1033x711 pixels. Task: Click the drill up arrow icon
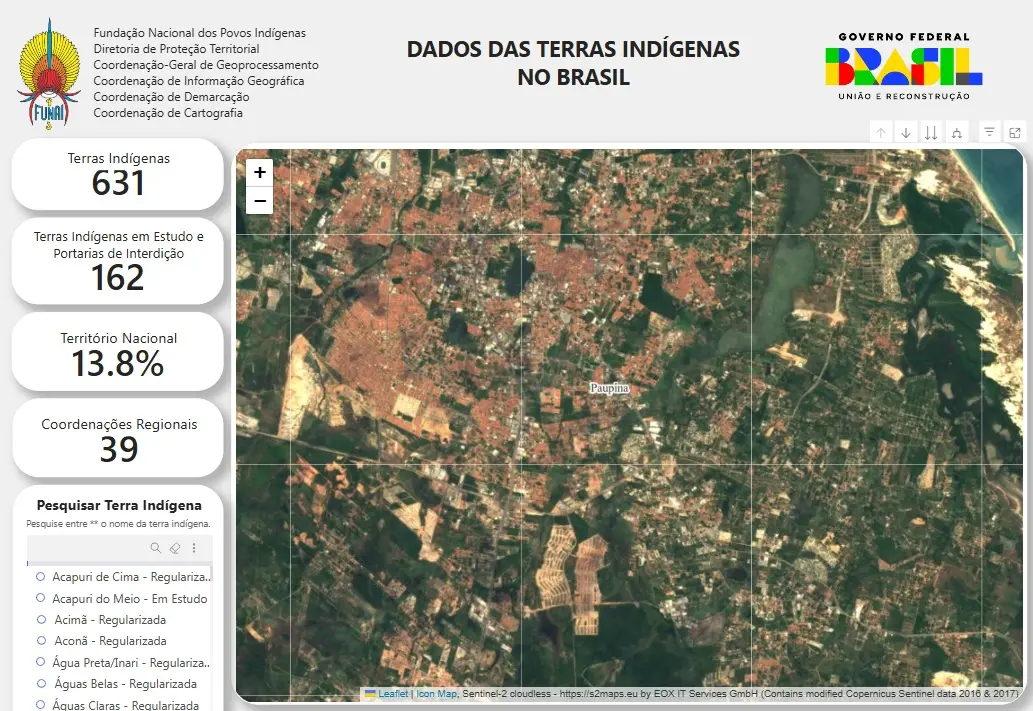pos(881,131)
